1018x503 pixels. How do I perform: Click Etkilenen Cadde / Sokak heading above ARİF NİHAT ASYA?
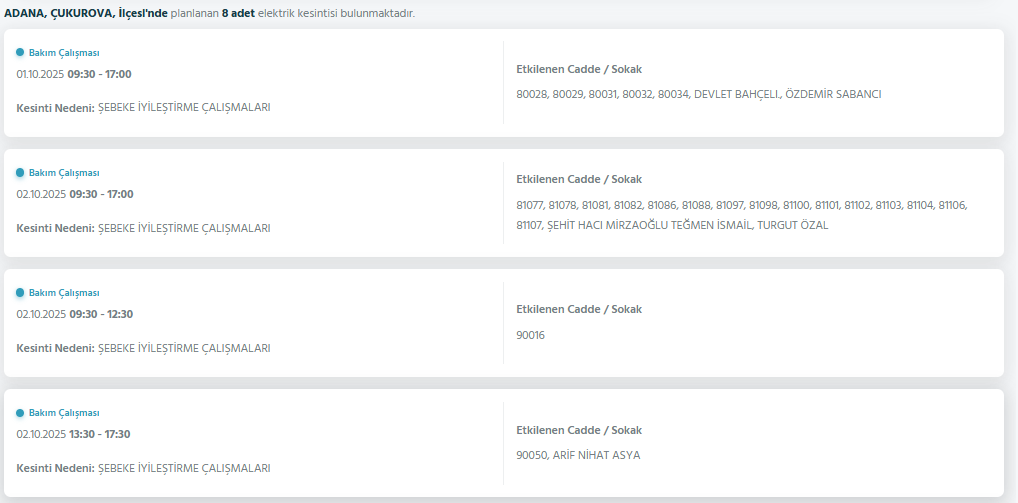click(579, 430)
